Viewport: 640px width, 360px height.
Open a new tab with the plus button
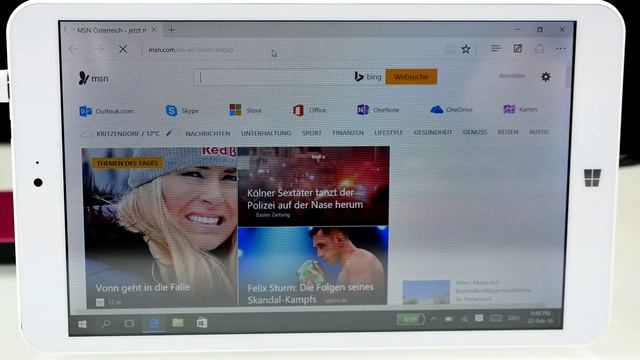pyautogui.click(x=171, y=30)
